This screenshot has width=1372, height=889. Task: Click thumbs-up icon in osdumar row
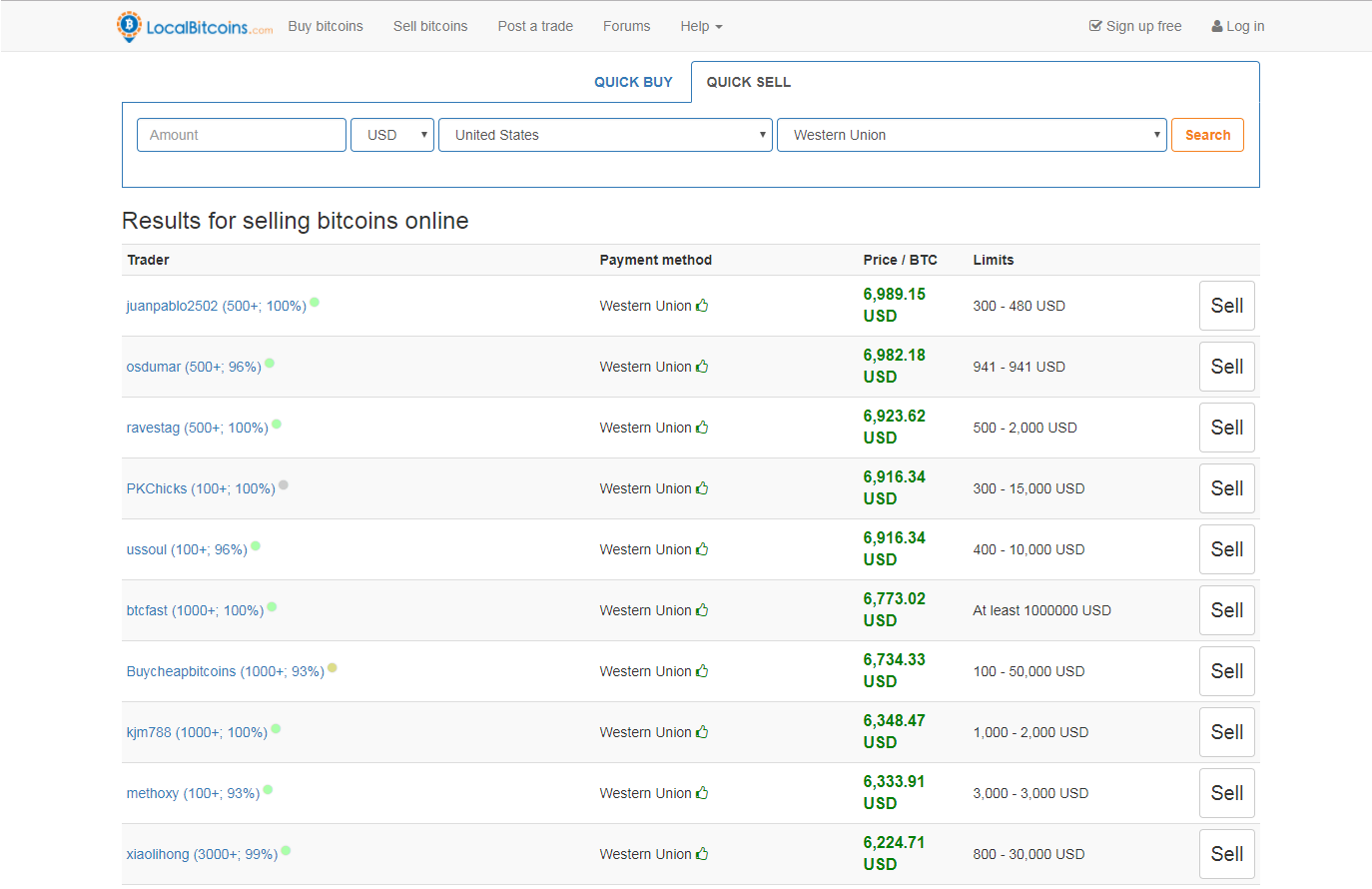(x=702, y=367)
